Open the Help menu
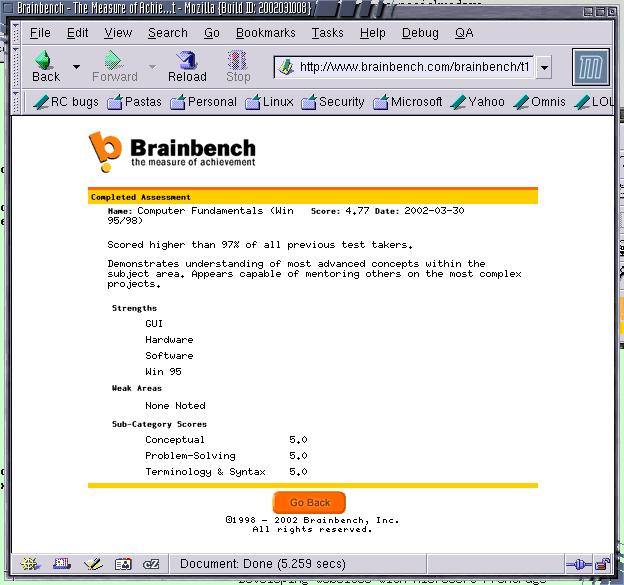Image resolution: width=624 pixels, height=585 pixels. tap(372, 33)
